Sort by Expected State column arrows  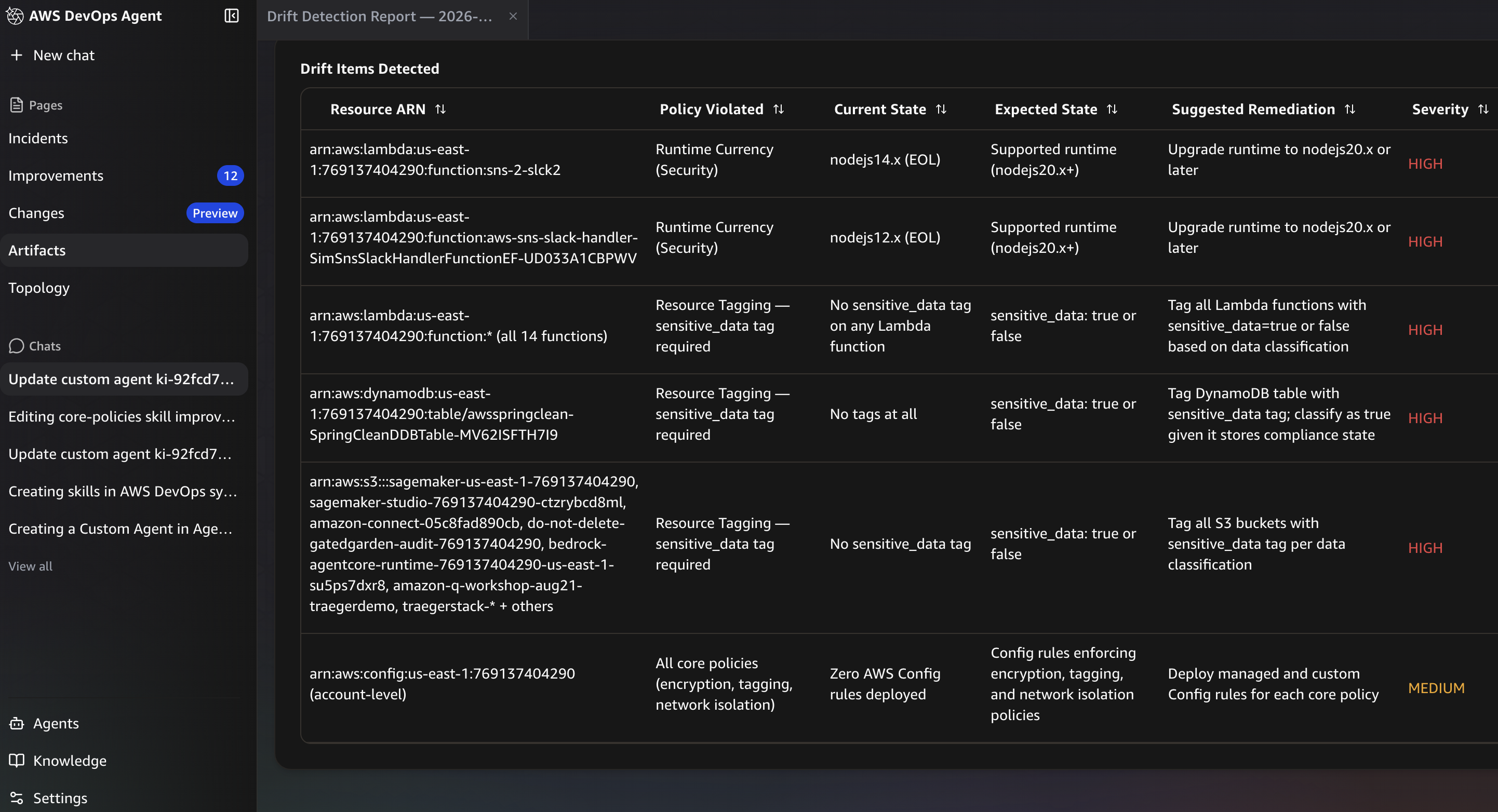pos(1112,109)
